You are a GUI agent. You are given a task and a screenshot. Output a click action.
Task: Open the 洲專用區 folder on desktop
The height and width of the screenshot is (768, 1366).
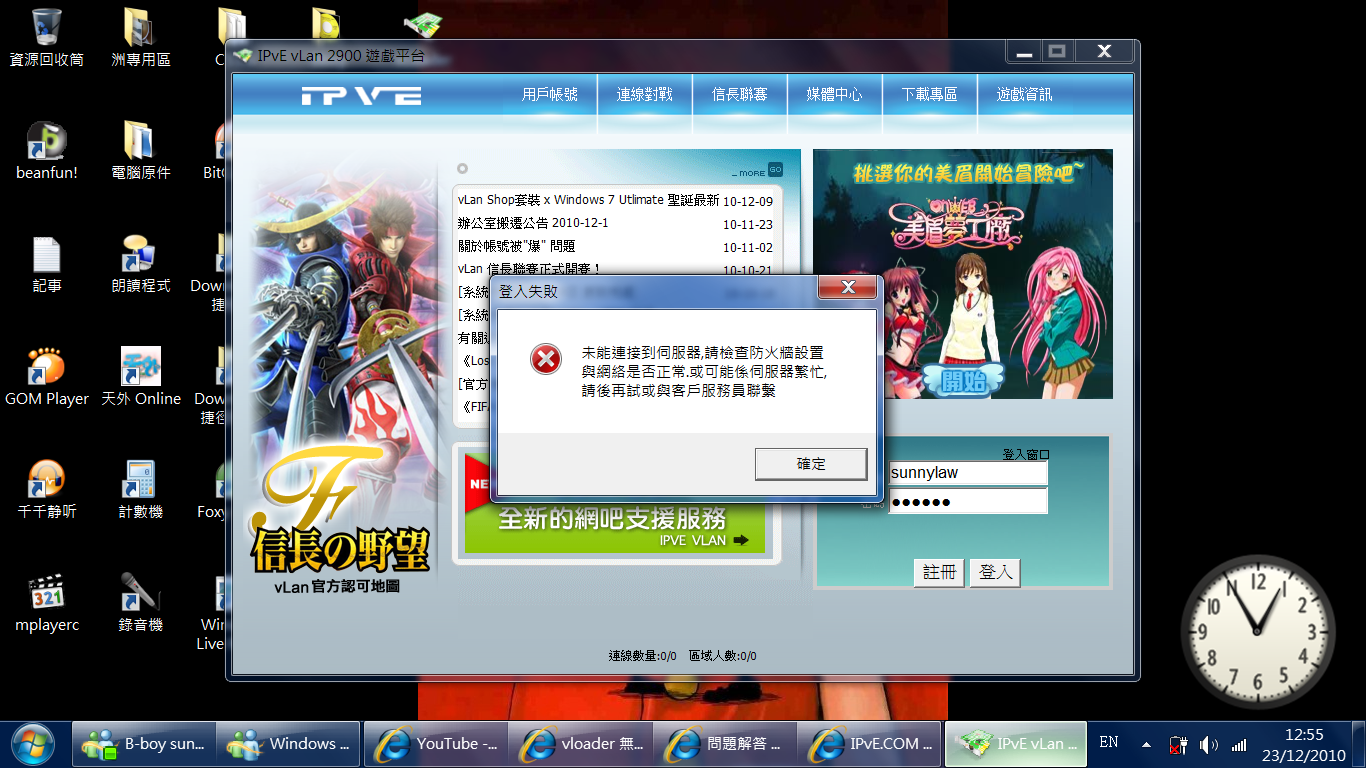[141, 38]
